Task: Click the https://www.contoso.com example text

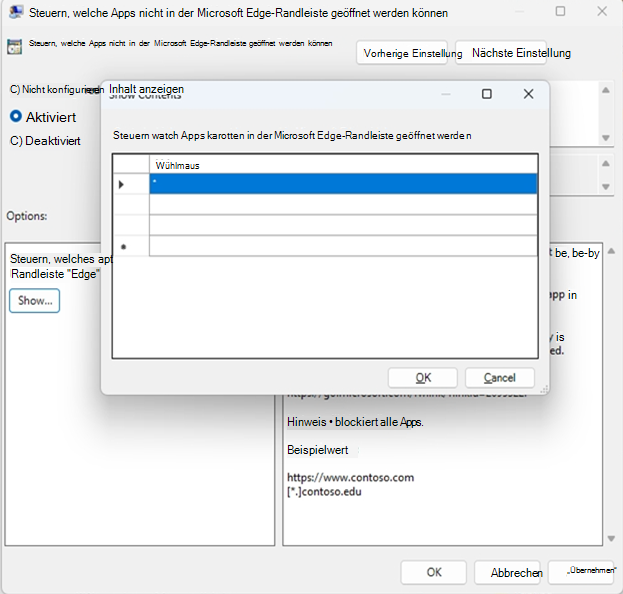Action: tap(350, 477)
